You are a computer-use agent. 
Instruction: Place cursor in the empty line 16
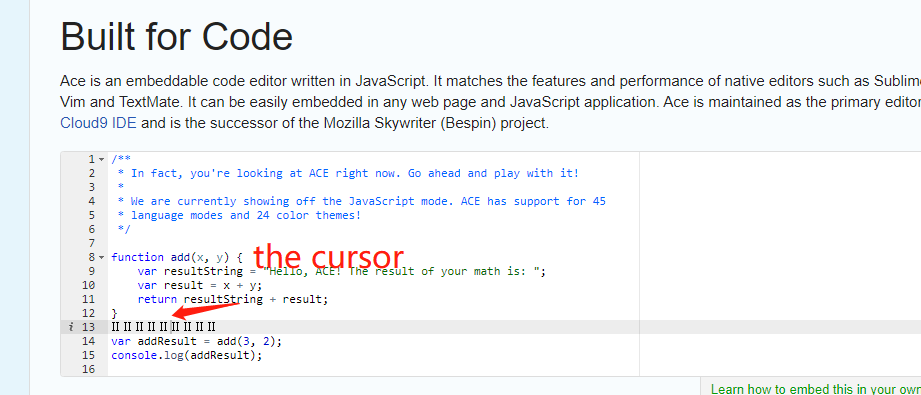[x=373, y=369]
